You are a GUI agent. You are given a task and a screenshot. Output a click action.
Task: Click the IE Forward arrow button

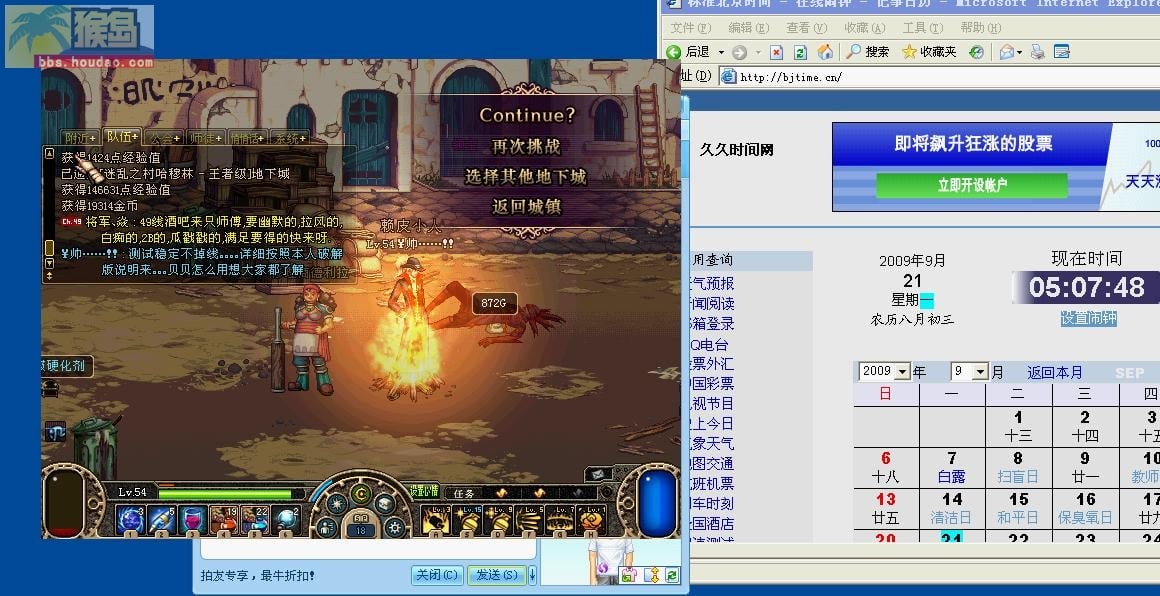point(739,52)
